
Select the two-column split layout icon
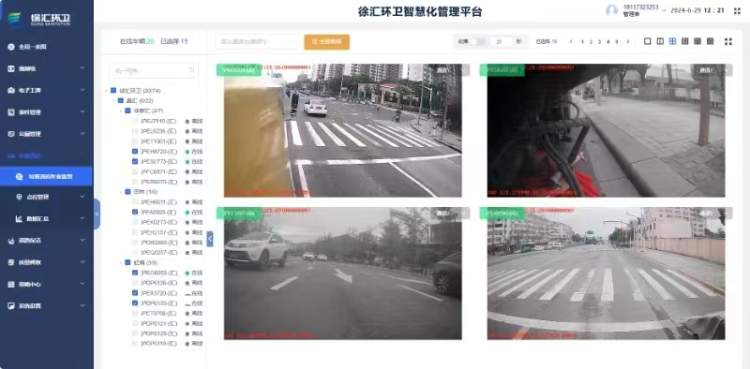click(660, 42)
